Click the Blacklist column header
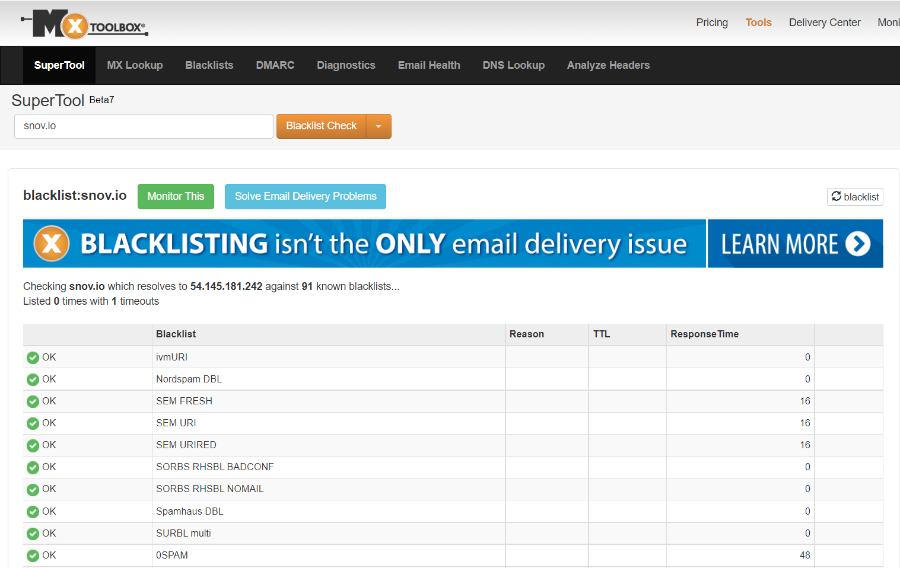The image size is (900, 568). 176,334
